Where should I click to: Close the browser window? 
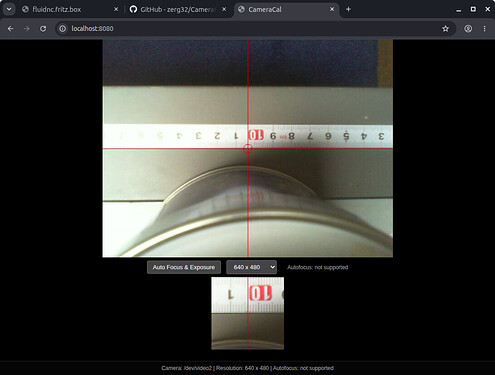click(x=487, y=9)
